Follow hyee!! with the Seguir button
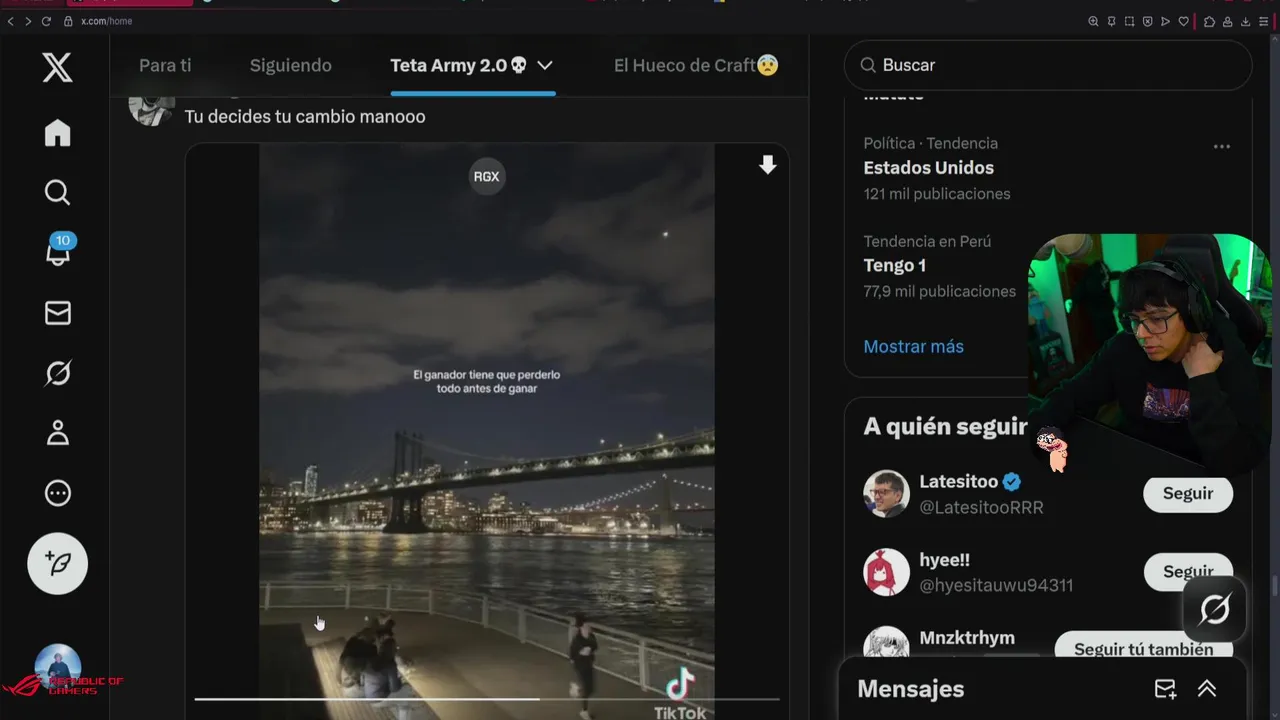The width and height of the screenshot is (1280, 720). pos(1188,572)
